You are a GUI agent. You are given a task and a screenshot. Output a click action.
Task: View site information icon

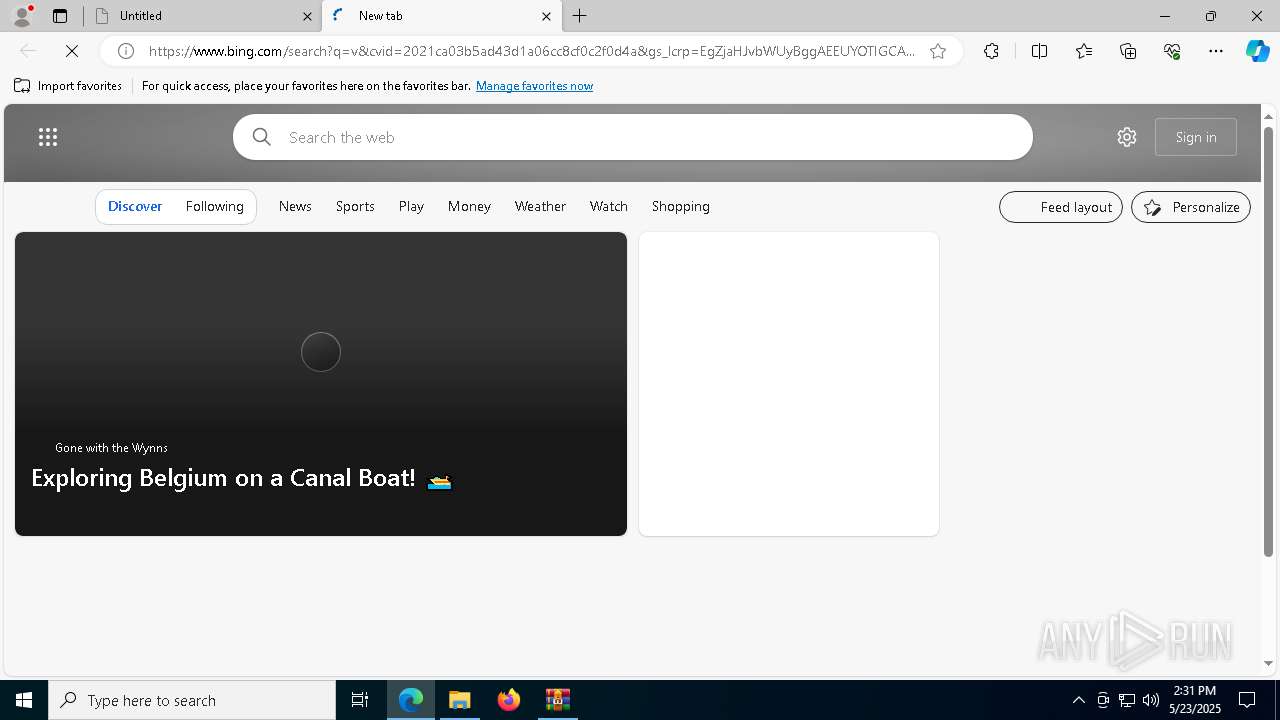click(126, 51)
